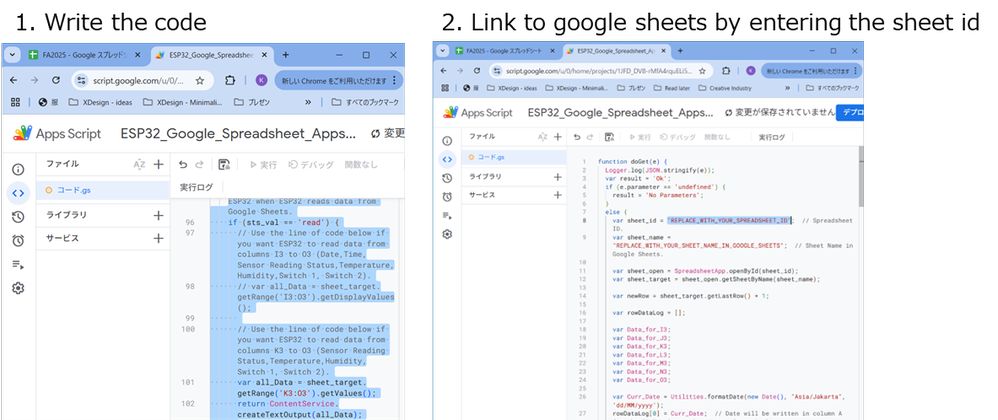Click editor vertical scrollbar in 'Link to google sheets' window
998x420 pixels.
pyautogui.click(x=861, y=176)
